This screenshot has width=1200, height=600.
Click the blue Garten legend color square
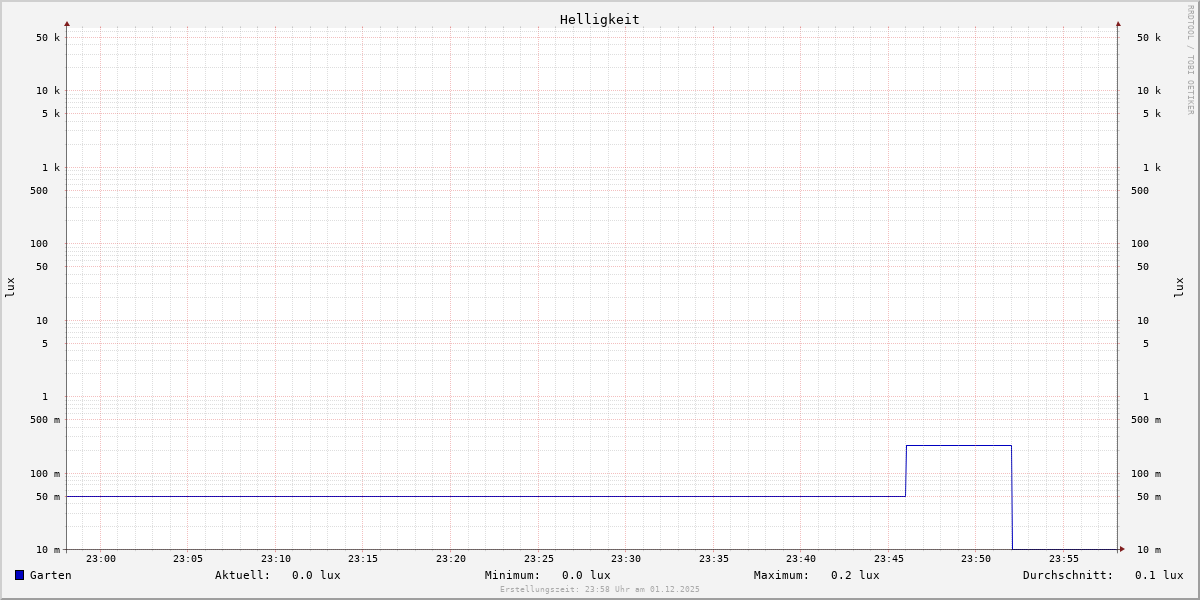point(19,575)
